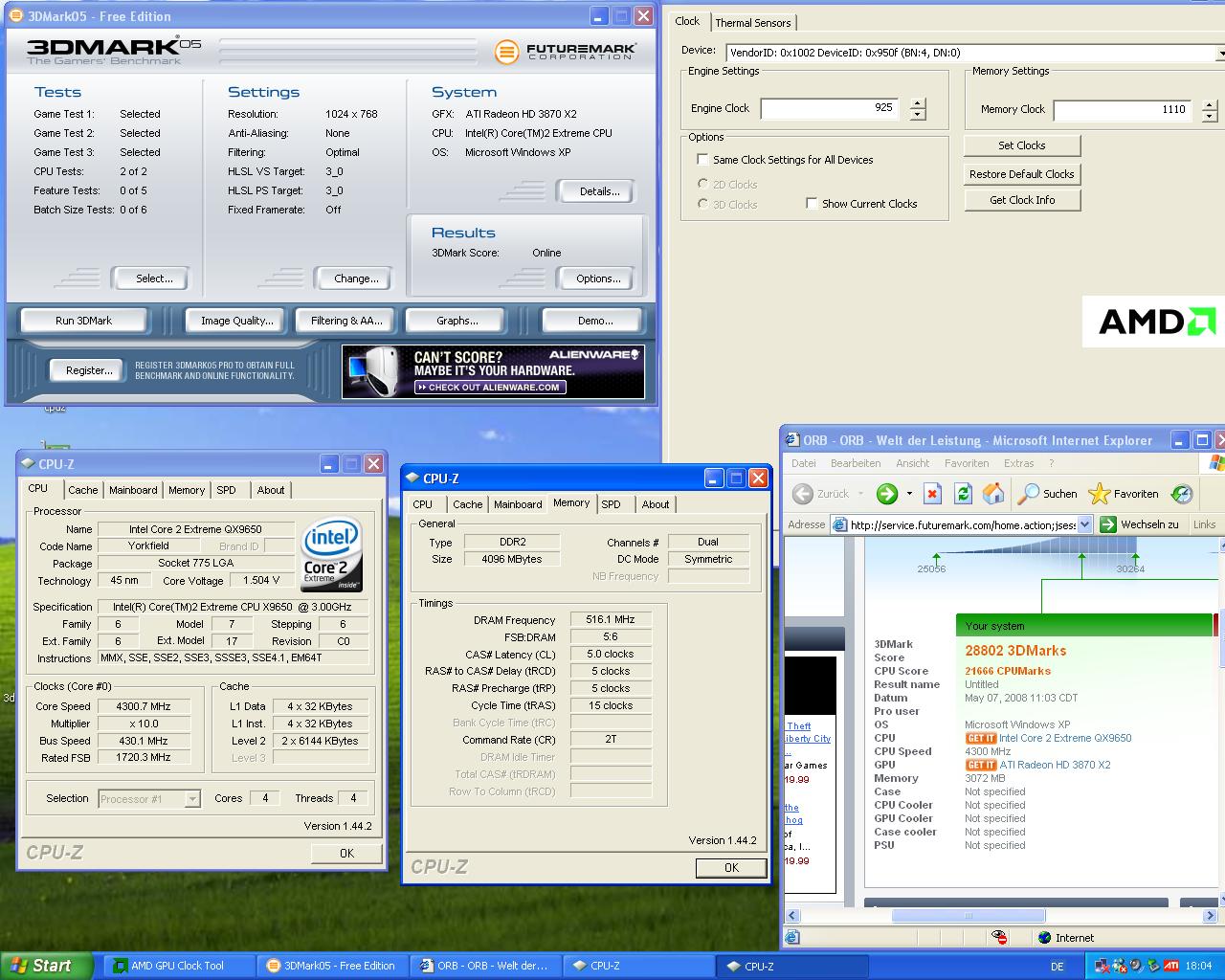This screenshot has height=980, width=1225.
Task: Open the SPD tab in the Memory CPU-Z window
Action: point(611,504)
